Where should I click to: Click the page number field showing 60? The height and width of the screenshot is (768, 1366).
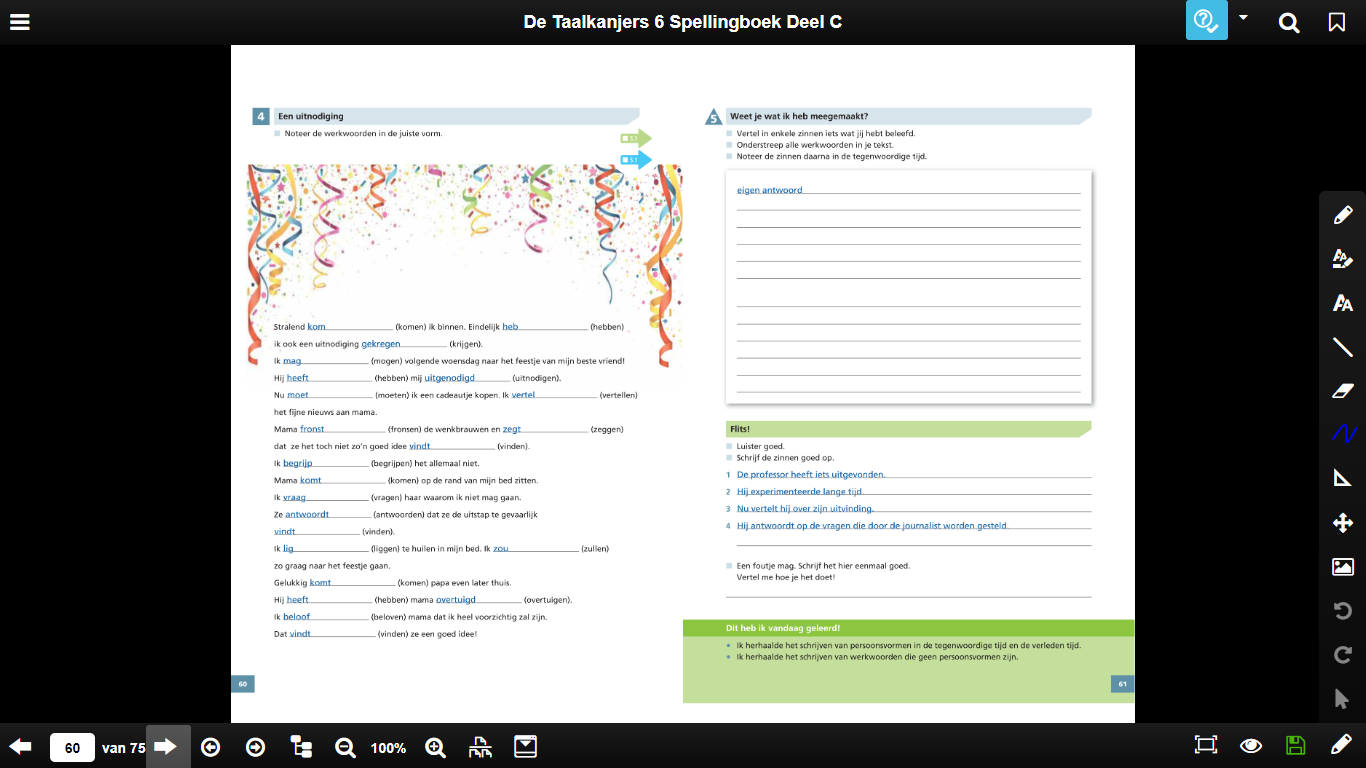pyautogui.click(x=72, y=747)
